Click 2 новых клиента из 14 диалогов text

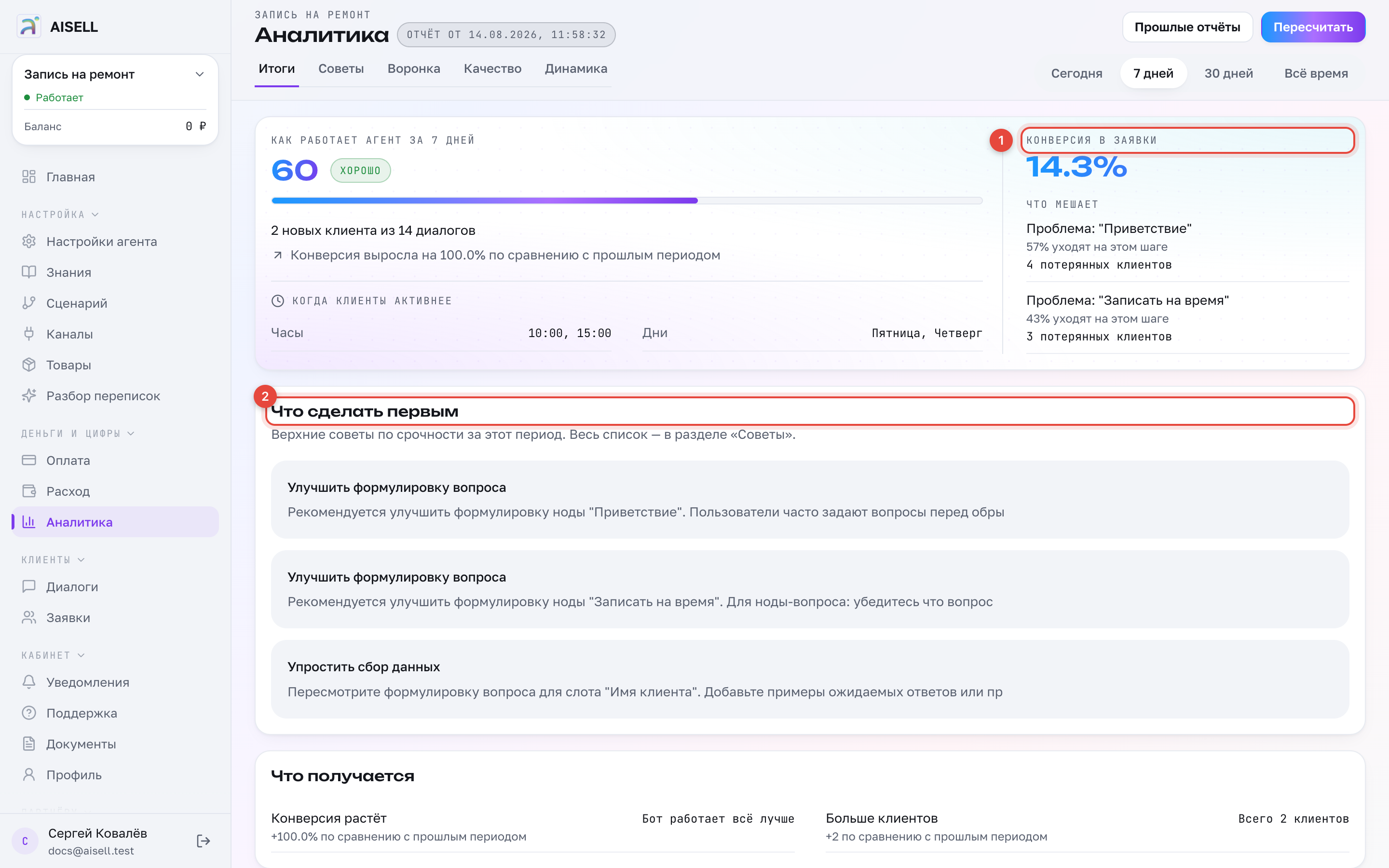(x=373, y=230)
